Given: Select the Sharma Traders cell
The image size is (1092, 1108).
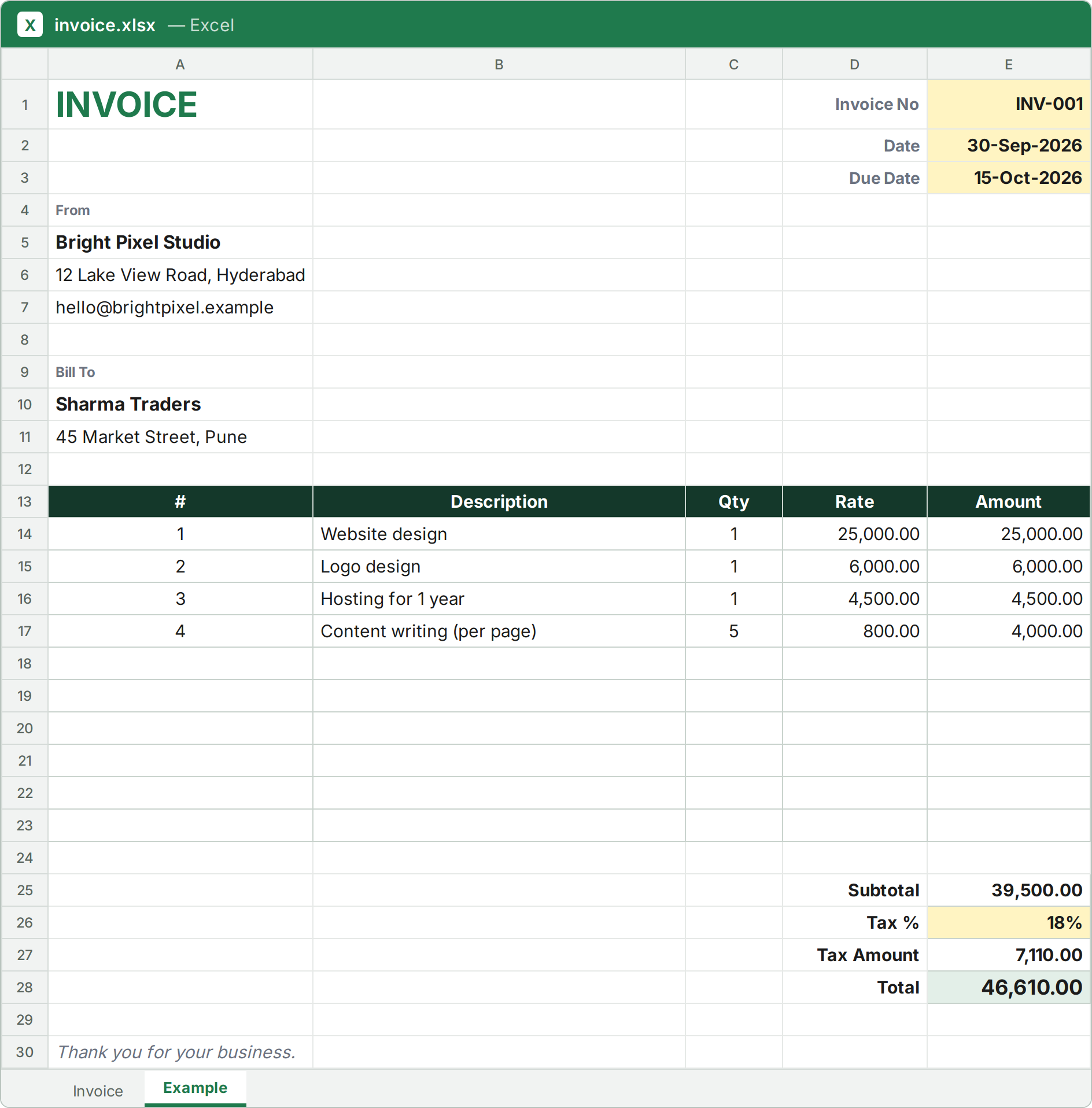Looking at the screenshot, I should click(180, 404).
